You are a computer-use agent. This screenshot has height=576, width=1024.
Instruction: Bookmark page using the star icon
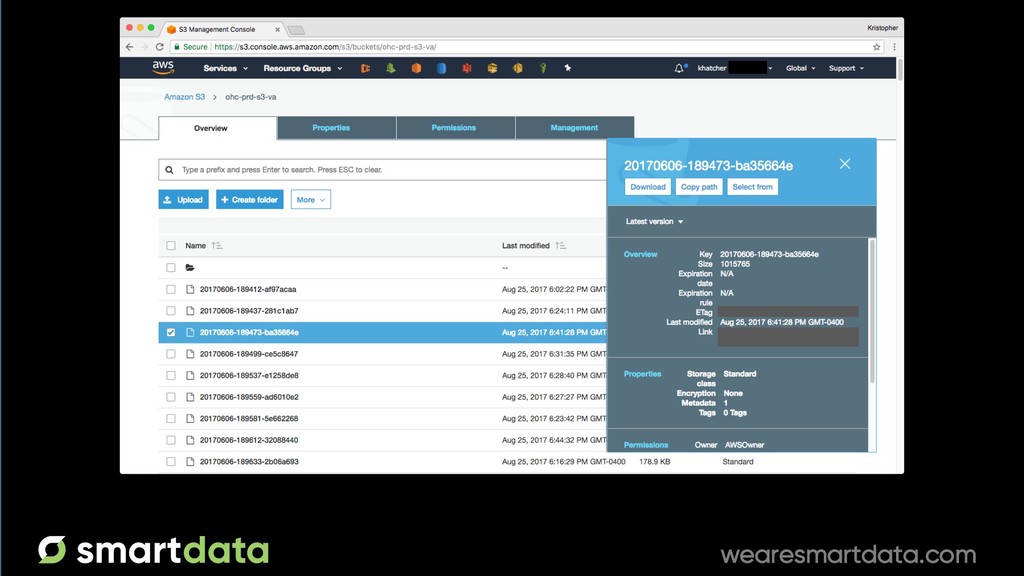(x=876, y=47)
